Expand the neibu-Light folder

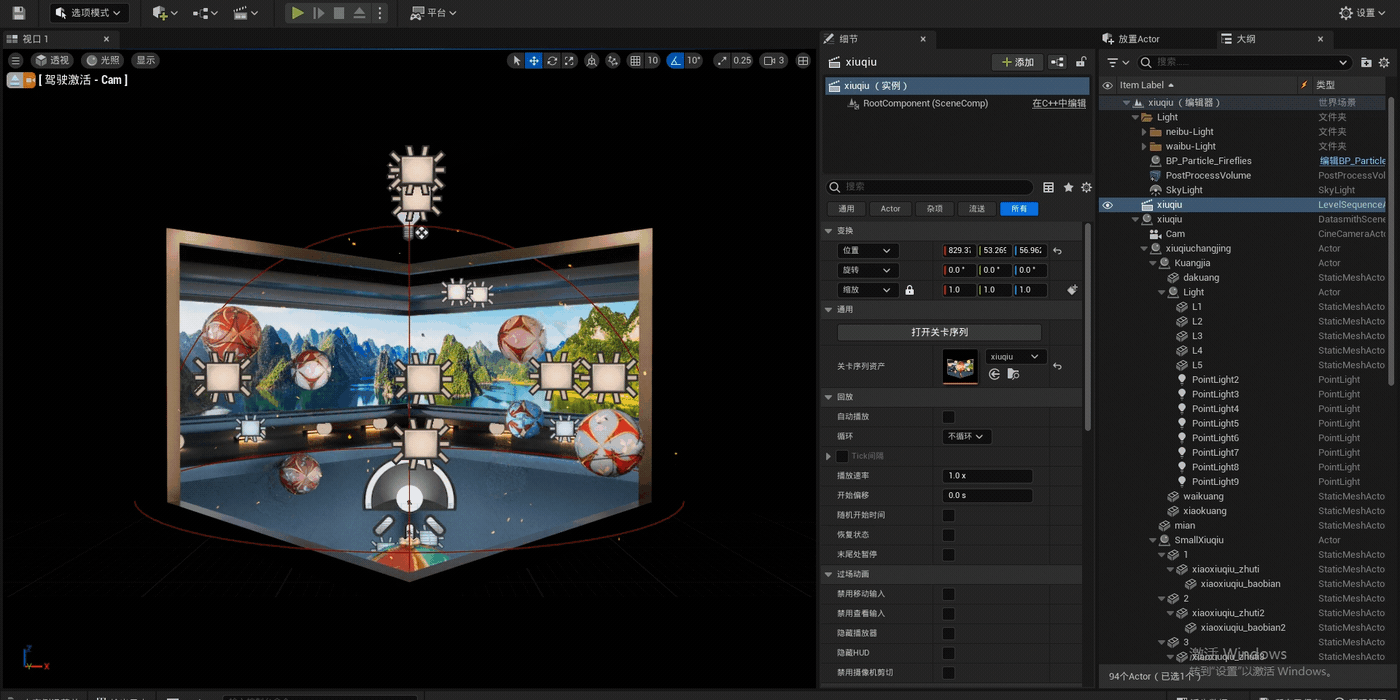(x=1144, y=132)
